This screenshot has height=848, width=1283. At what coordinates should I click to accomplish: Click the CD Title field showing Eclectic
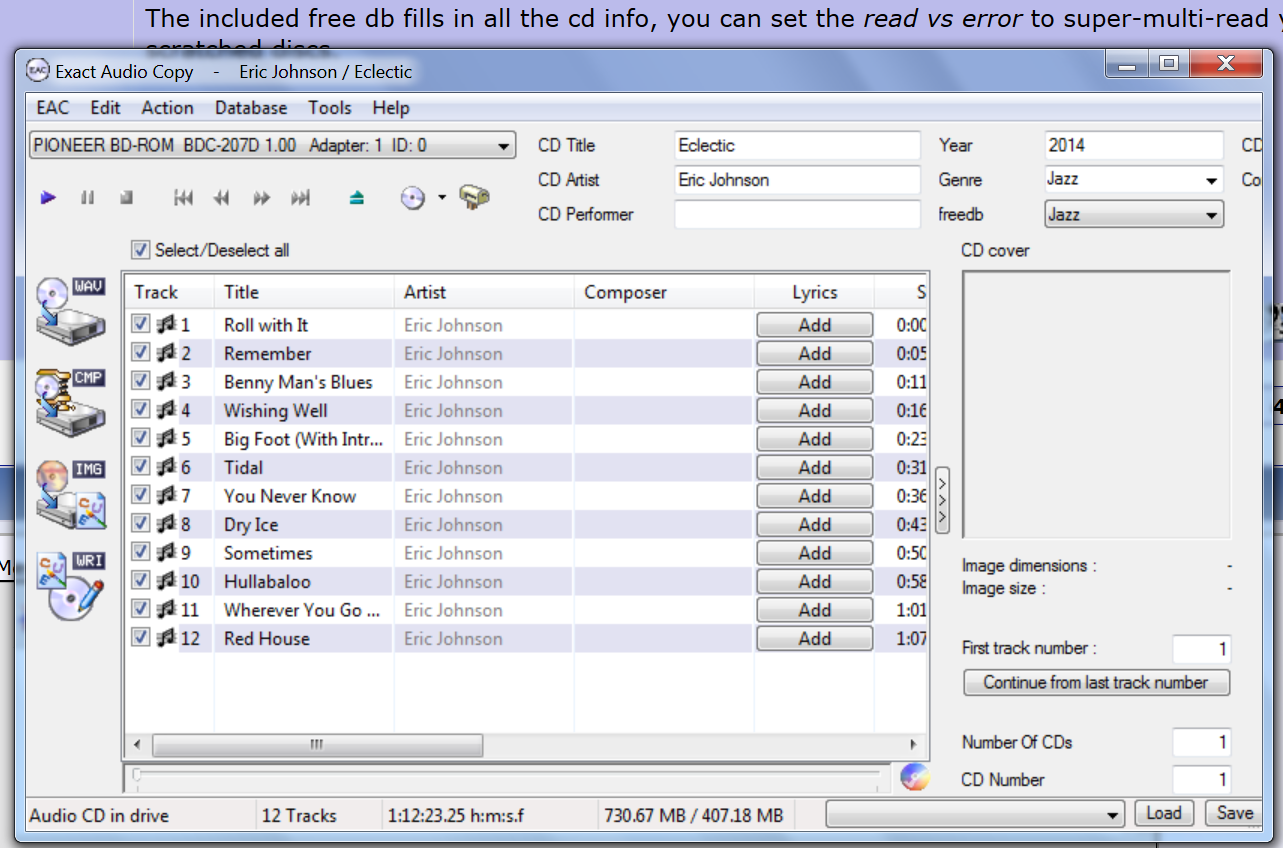coord(797,145)
